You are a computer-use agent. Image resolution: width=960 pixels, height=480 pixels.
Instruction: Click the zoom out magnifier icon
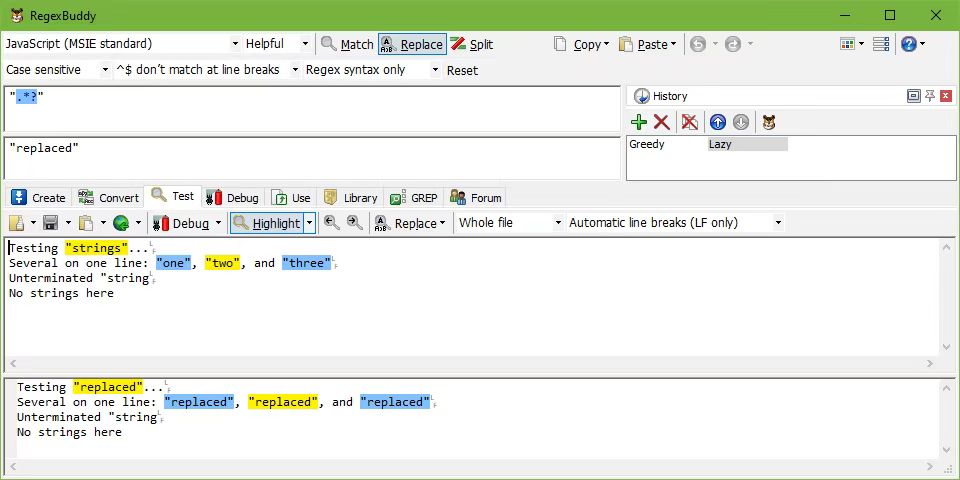(x=331, y=223)
